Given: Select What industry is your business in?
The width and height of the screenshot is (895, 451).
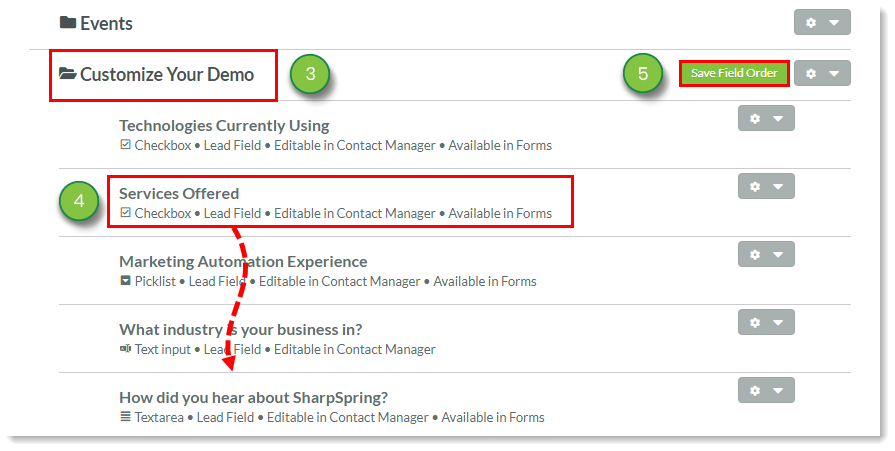Looking at the screenshot, I should click(x=241, y=329).
